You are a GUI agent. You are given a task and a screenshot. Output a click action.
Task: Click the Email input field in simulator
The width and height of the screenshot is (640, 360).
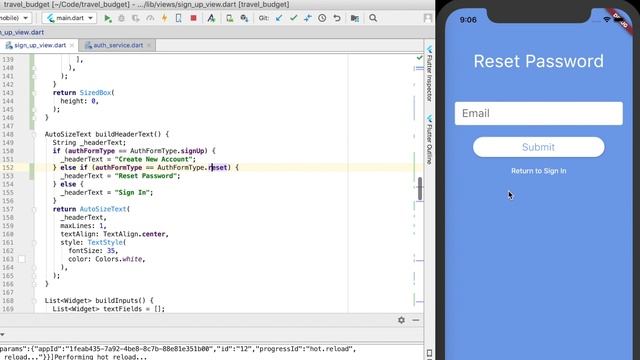[538, 113]
